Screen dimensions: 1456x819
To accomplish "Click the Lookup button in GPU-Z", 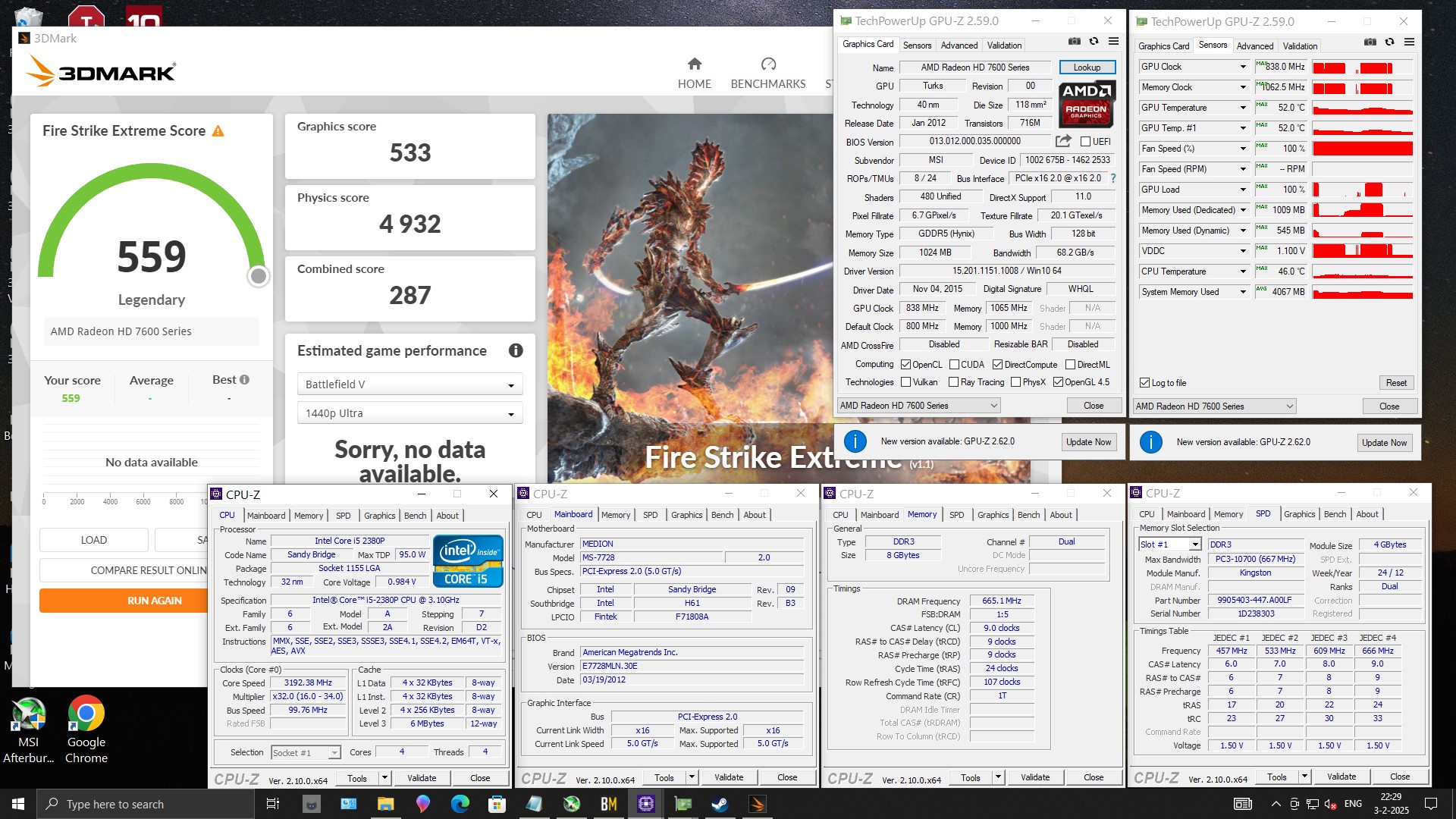I will [1087, 67].
